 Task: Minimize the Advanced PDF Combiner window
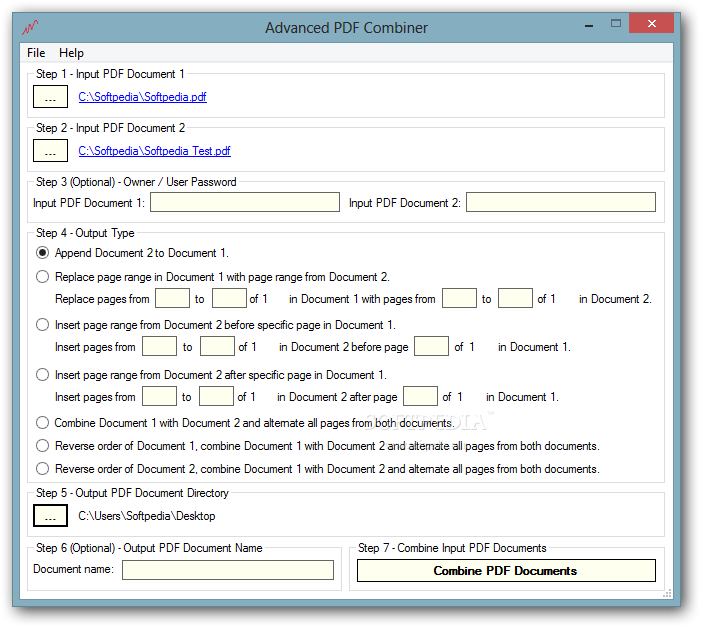(x=589, y=26)
